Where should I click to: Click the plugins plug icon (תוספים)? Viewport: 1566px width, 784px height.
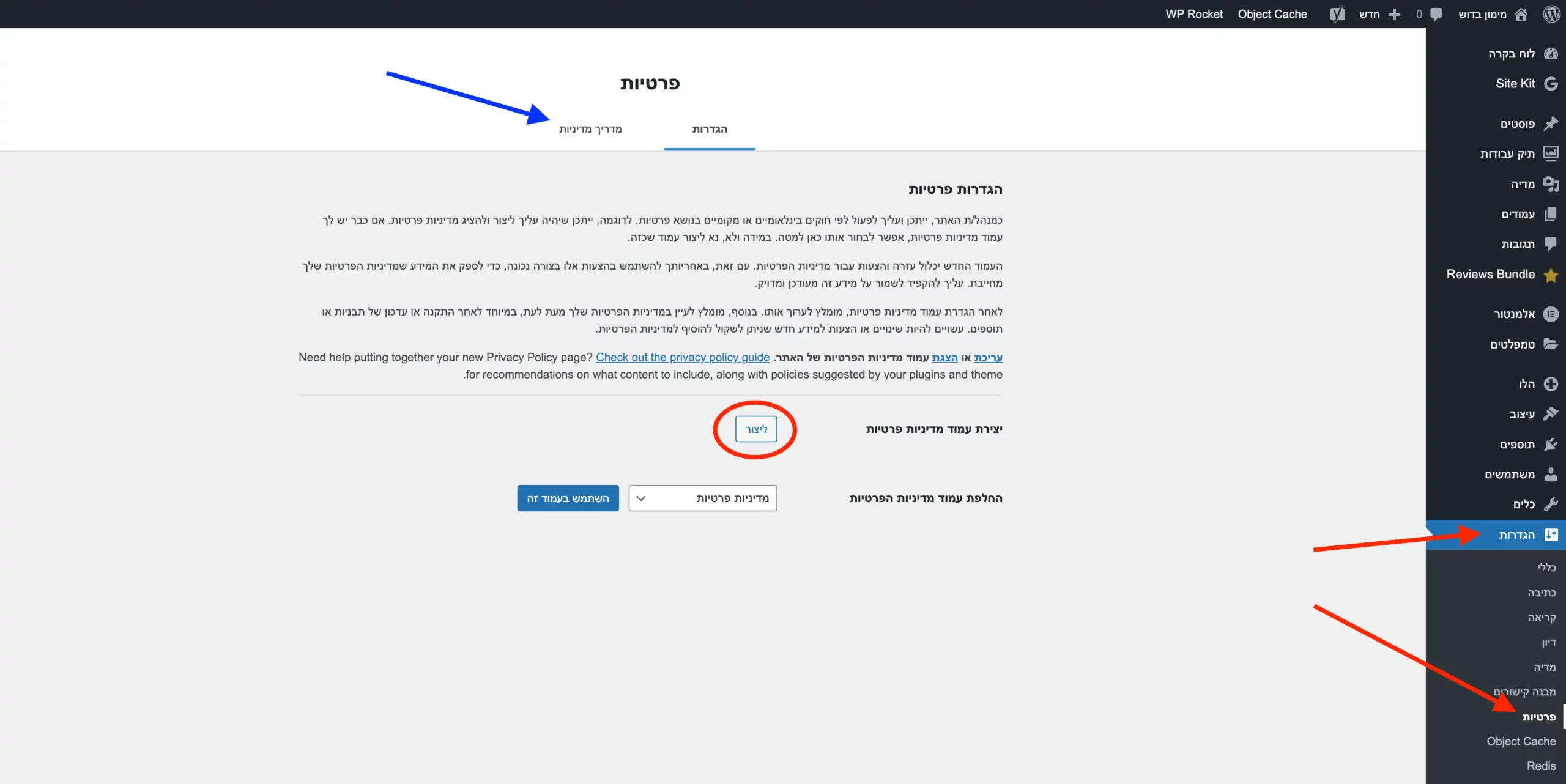click(1551, 444)
